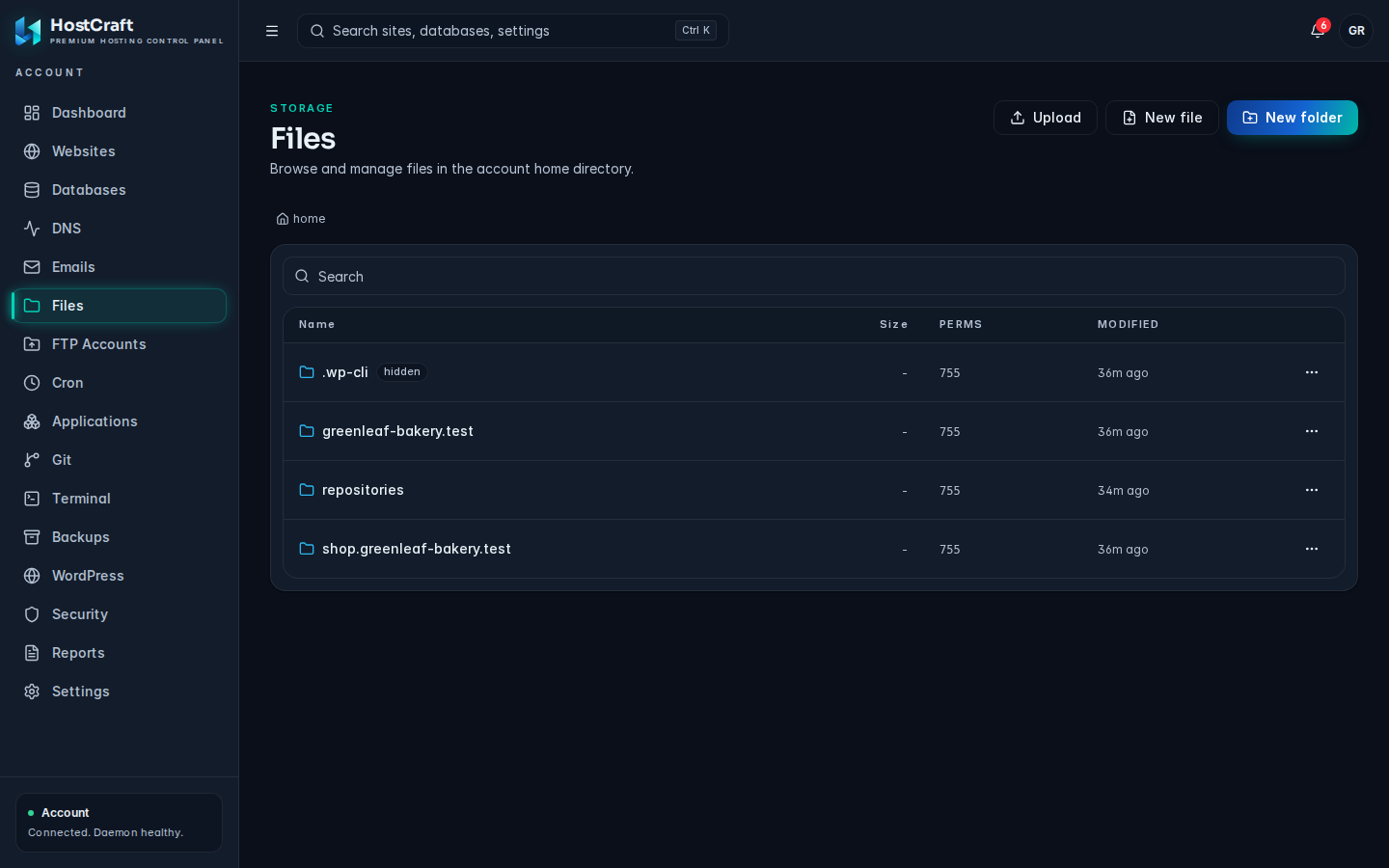
Task: Select Files label in sidebar
Action: click(x=68, y=306)
